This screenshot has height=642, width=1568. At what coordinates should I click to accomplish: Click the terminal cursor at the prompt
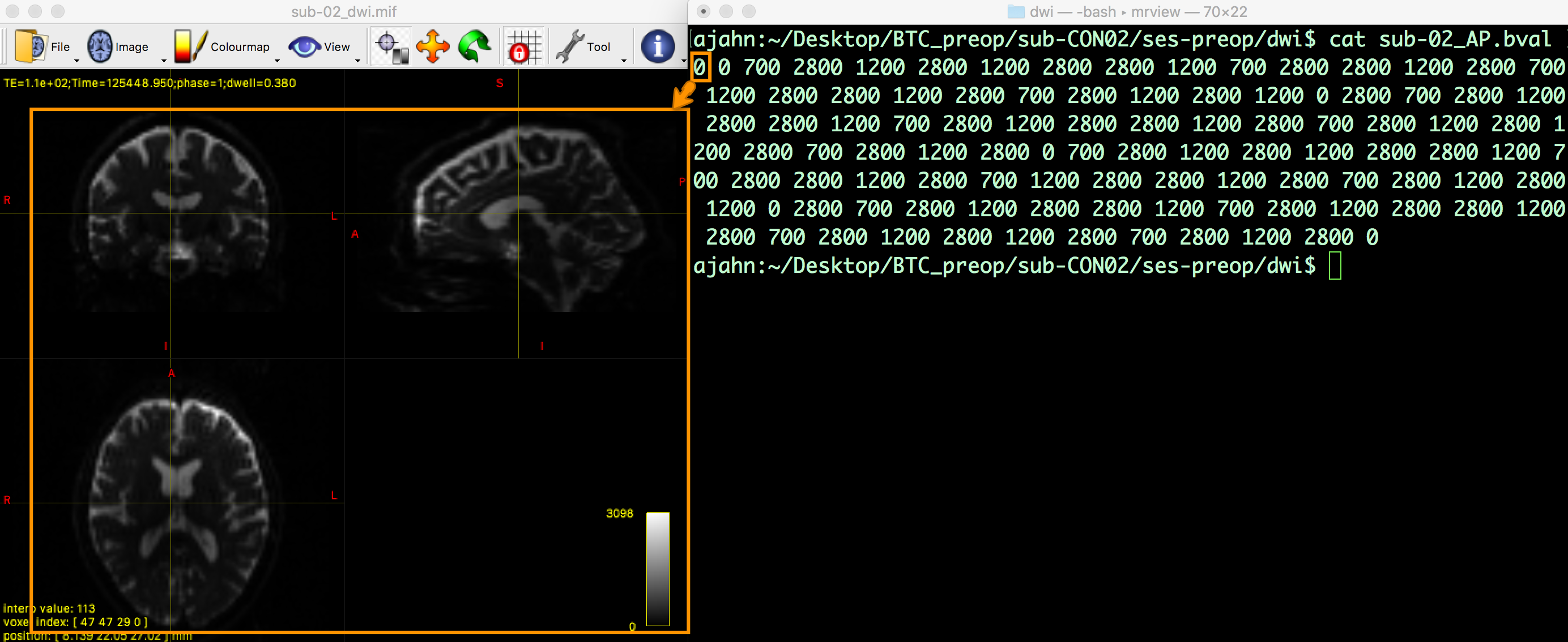pos(1335,266)
